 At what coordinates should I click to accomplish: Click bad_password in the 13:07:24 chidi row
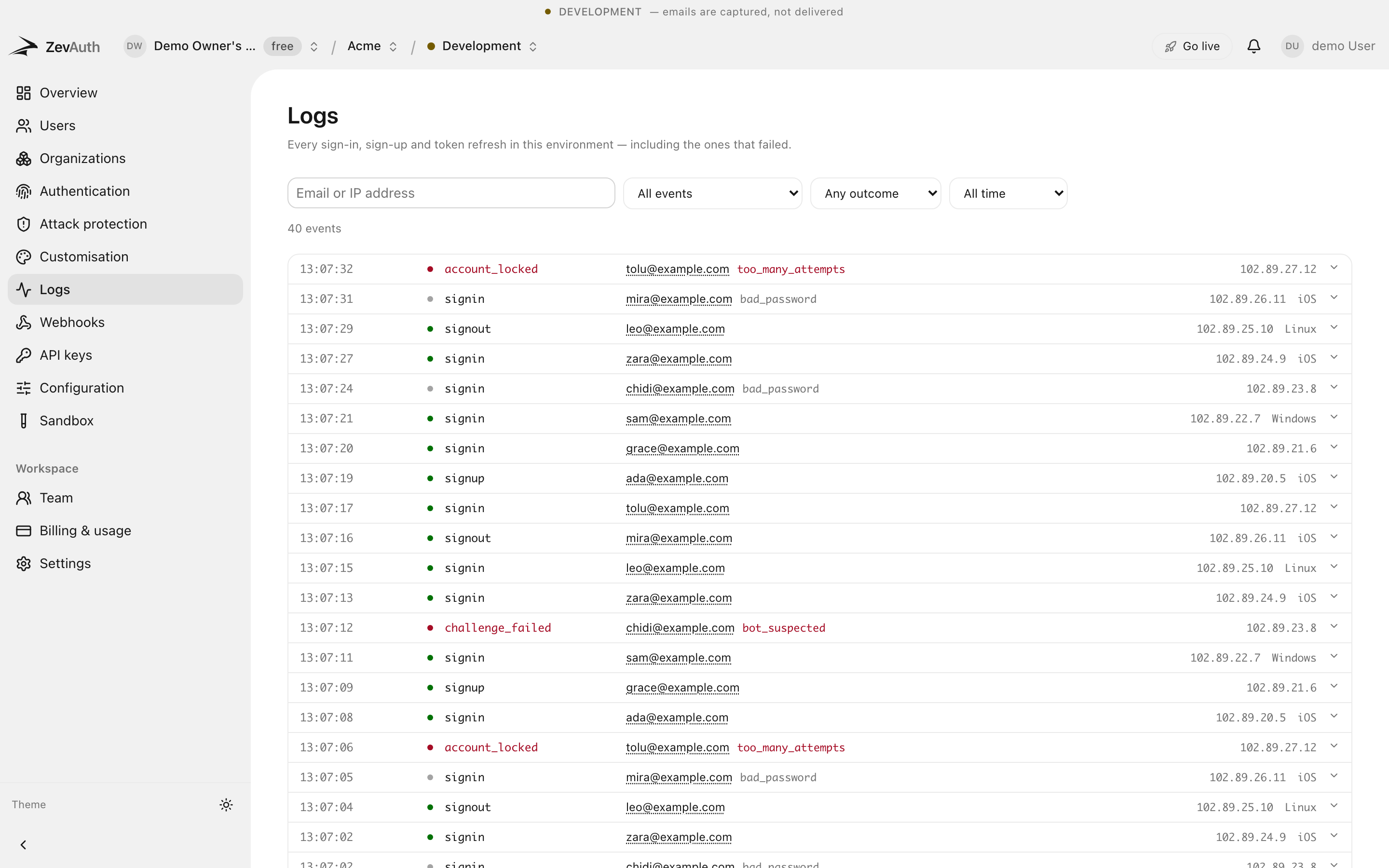(781, 389)
